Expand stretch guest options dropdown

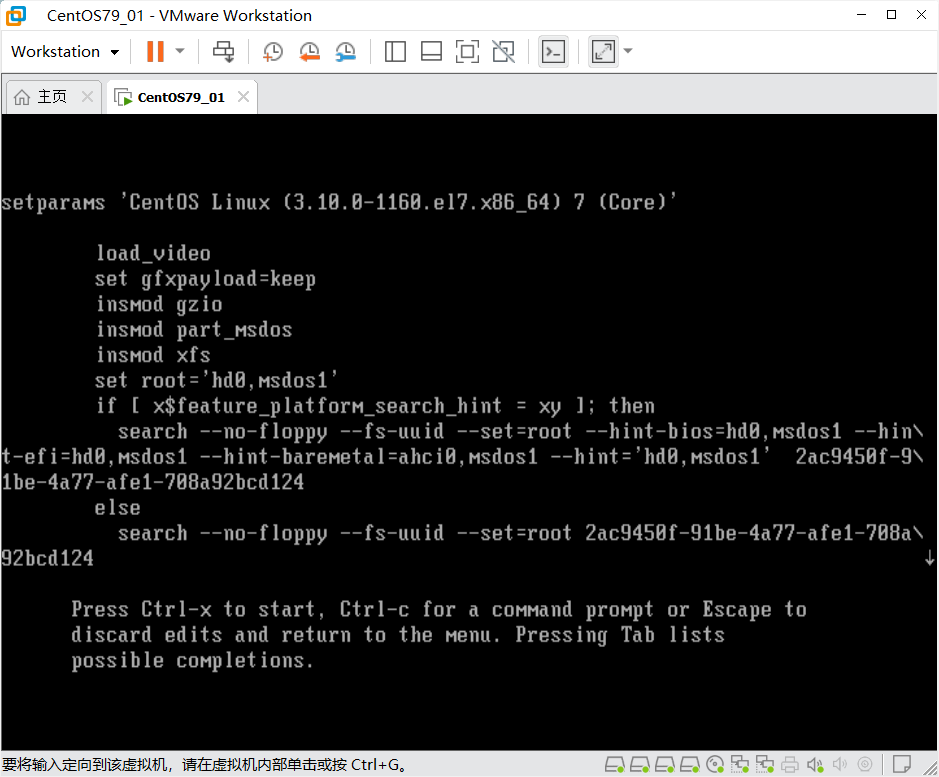pyautogui.click(x=628, y=52)
